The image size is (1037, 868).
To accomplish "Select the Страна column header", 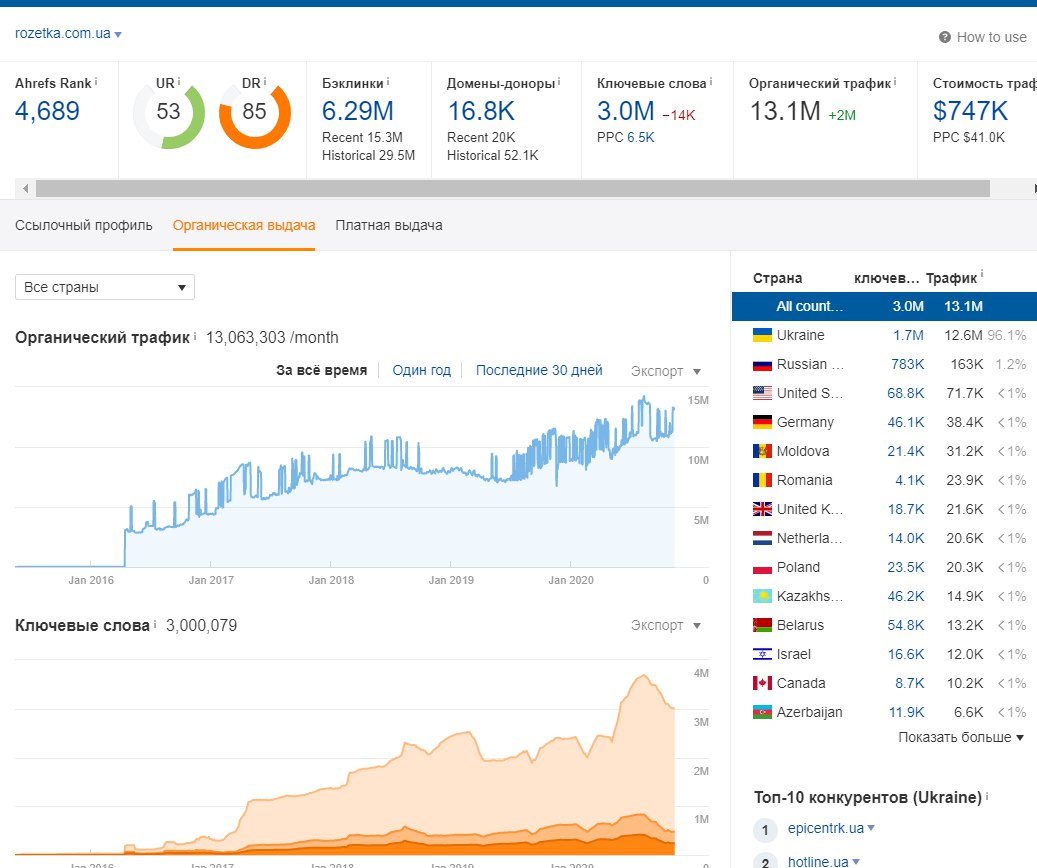I will [777, 279].
